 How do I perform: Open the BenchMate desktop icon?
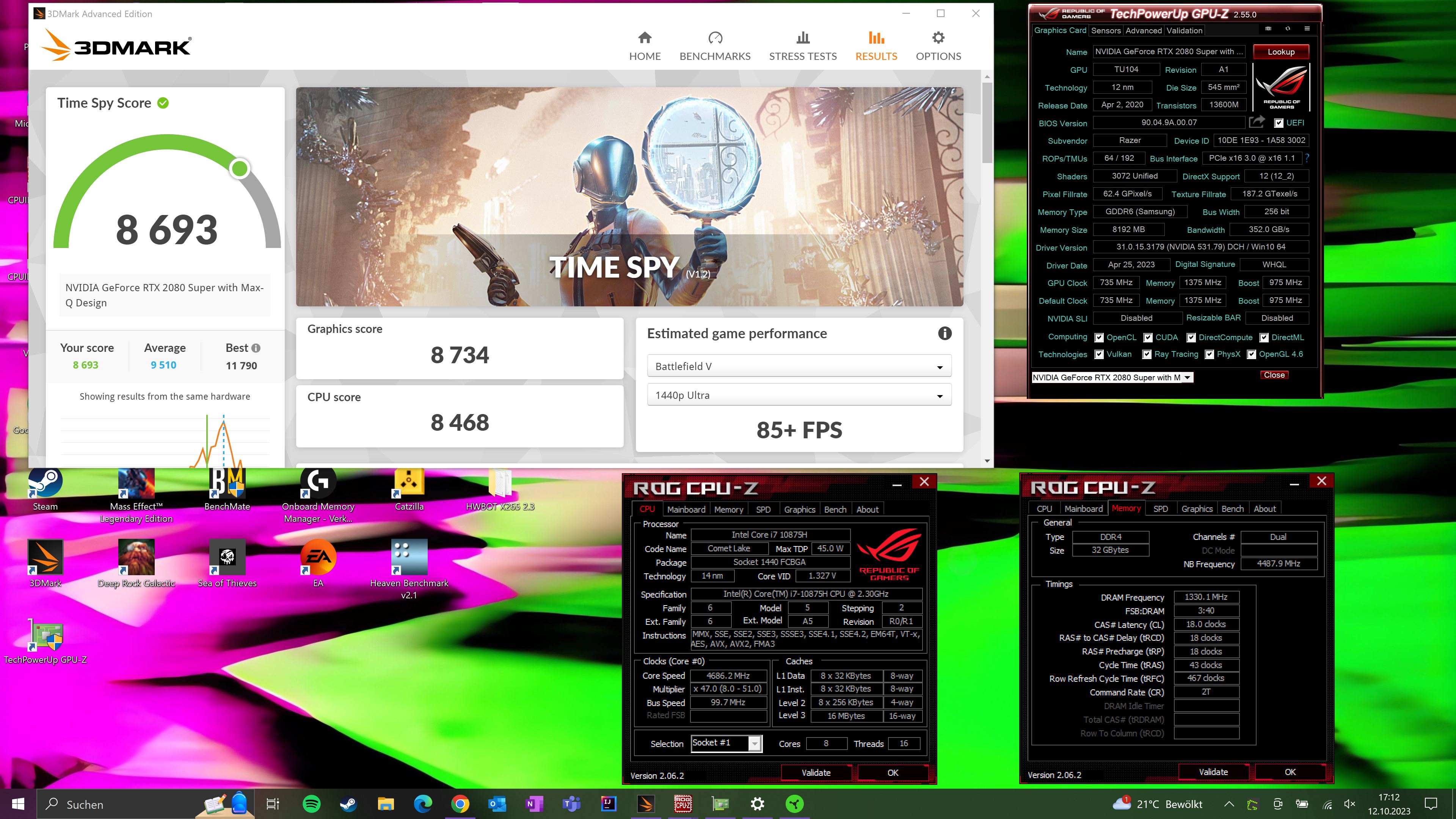pyautogui.click(x=227, y=490)
